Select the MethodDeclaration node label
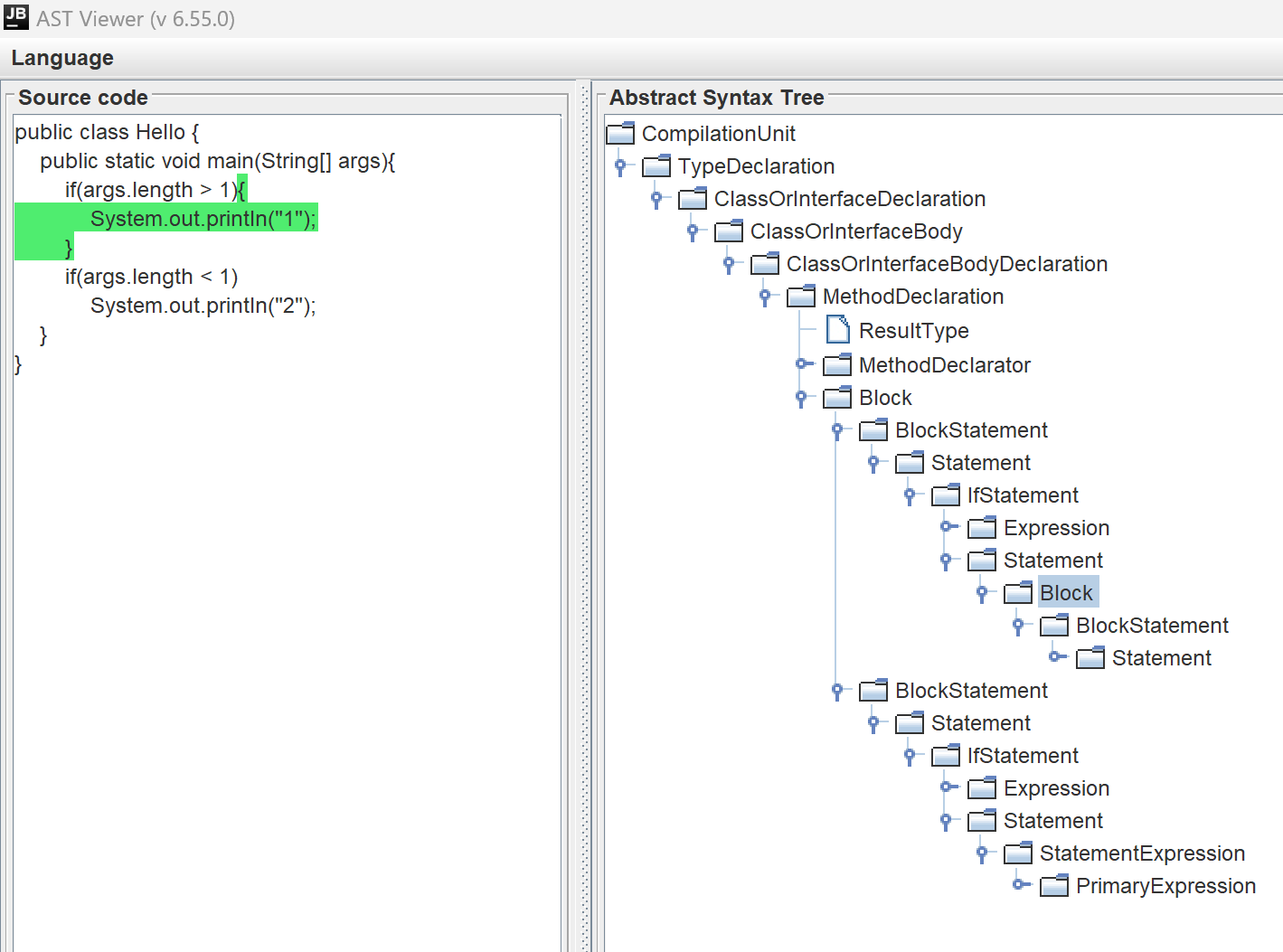1283x952 pixels. (x=913, y=297)
